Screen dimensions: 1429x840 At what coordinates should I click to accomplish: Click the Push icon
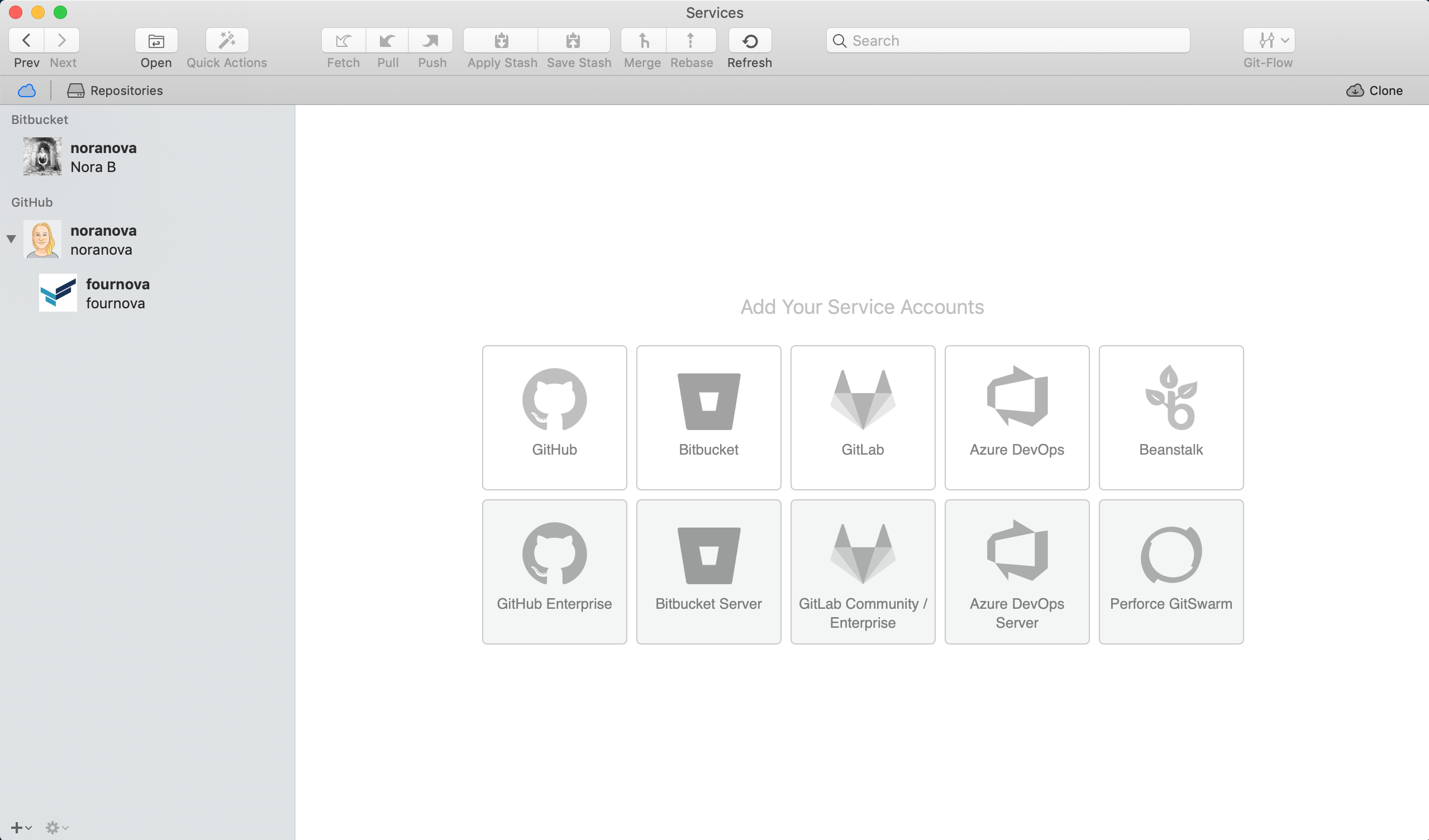pyautogui.click(x=431, y=40)
